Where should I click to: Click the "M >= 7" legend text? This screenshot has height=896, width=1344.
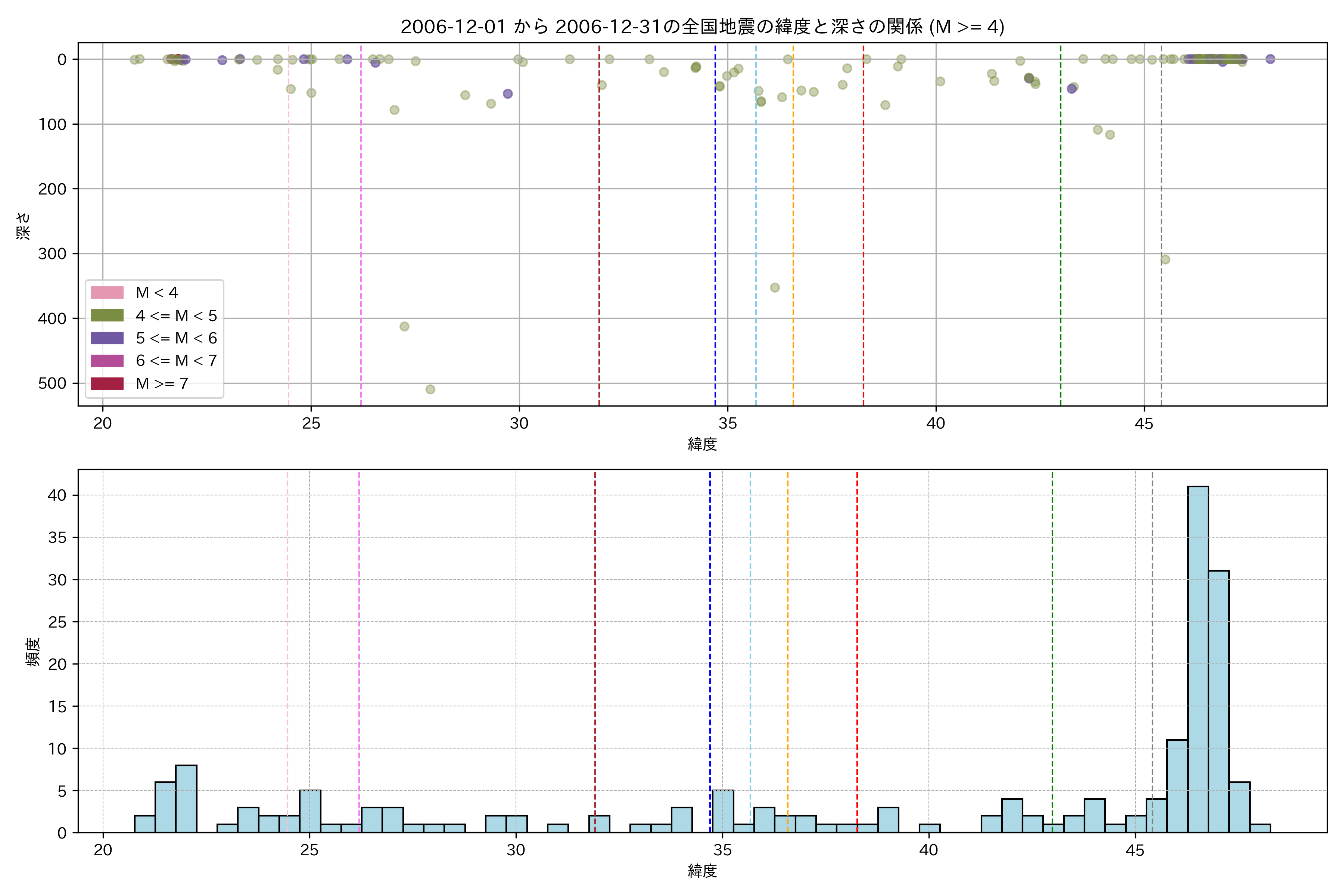[x=162, y=383]
